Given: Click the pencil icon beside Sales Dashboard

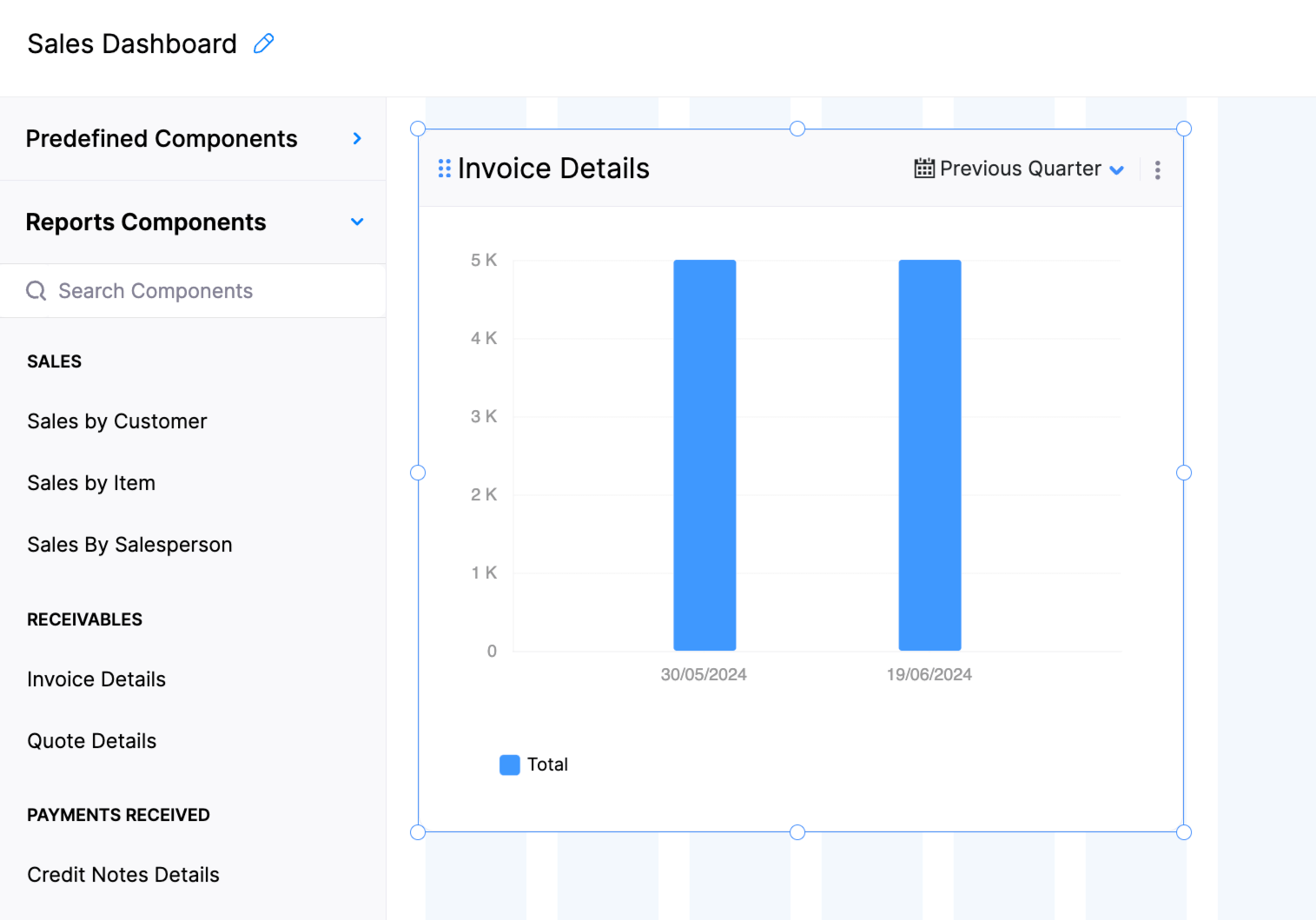Looking at the screenshot, I should click(263, 43).
